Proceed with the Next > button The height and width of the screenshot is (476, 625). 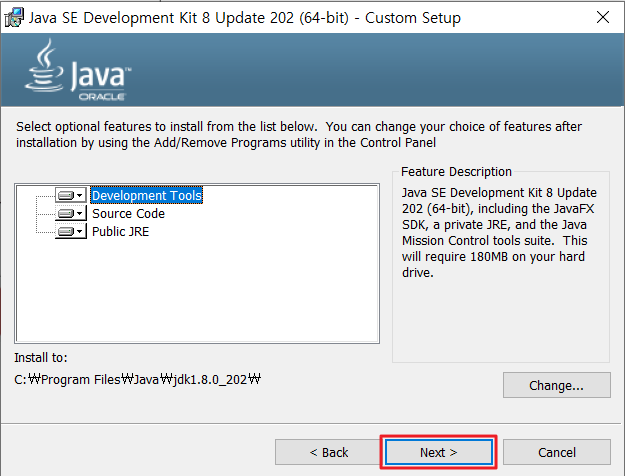(x=438, y=452)
